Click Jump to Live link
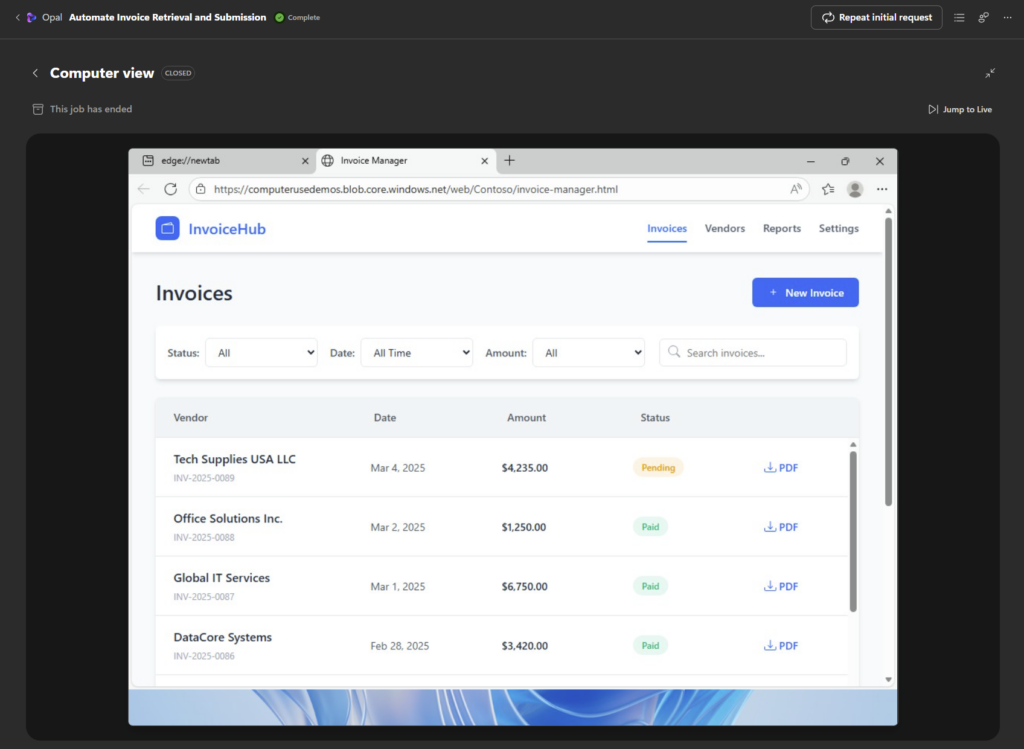 (x=960, y=109)
